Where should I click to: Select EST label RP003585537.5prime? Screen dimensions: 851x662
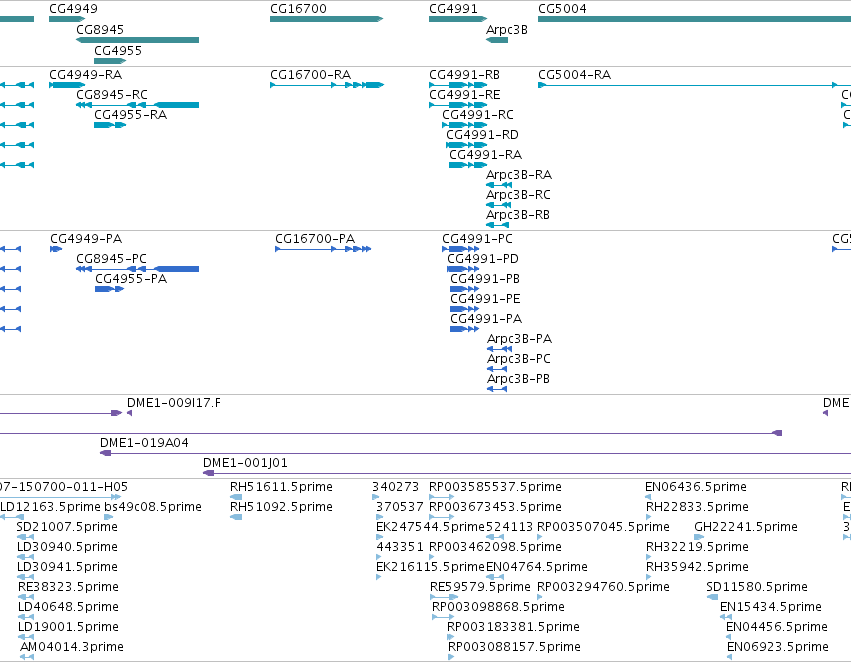496,487
